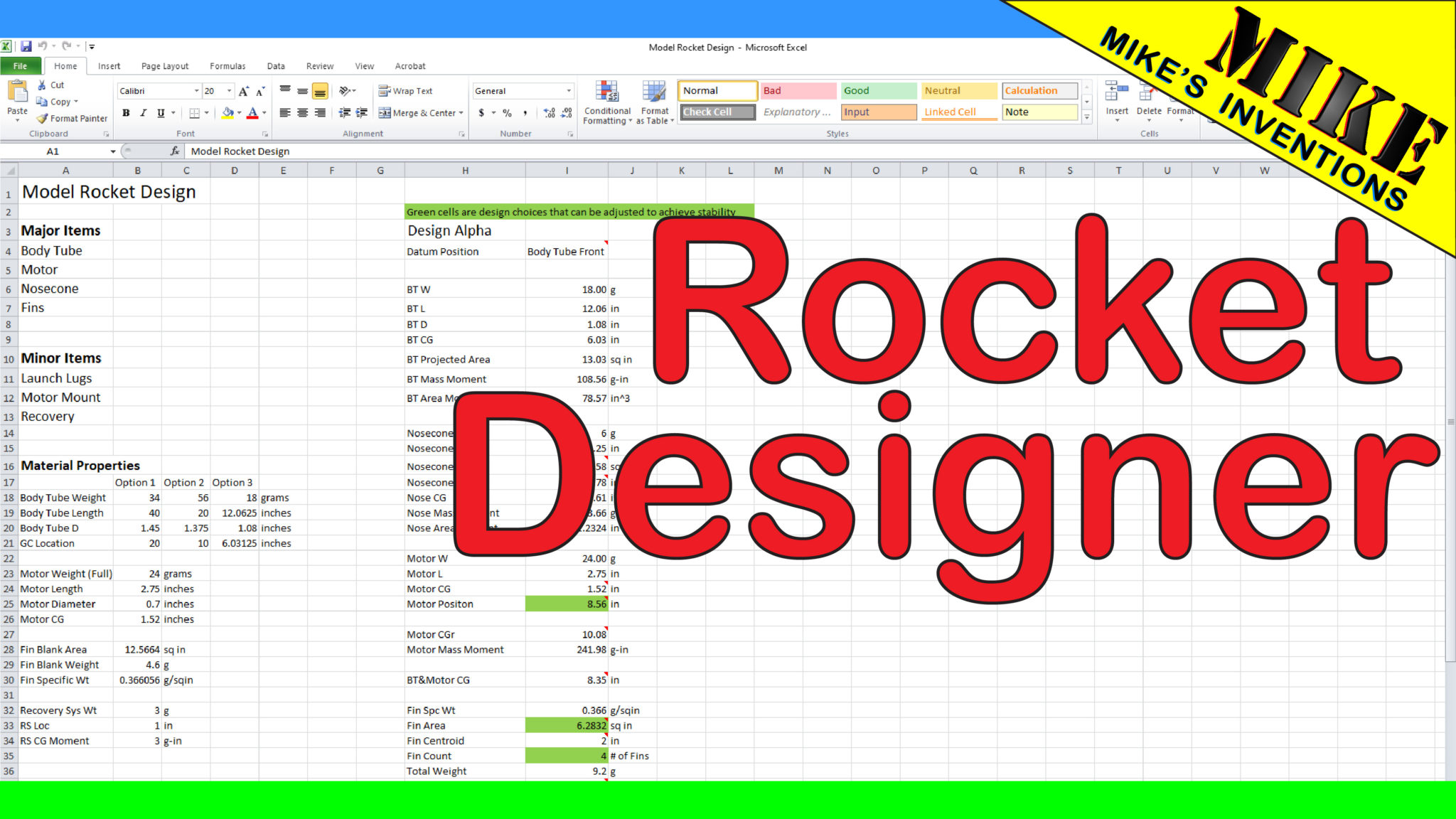Click Increase Decimal icon
Image resolution: width=1456 pixels, height=819 pixels.
[549, 112]
